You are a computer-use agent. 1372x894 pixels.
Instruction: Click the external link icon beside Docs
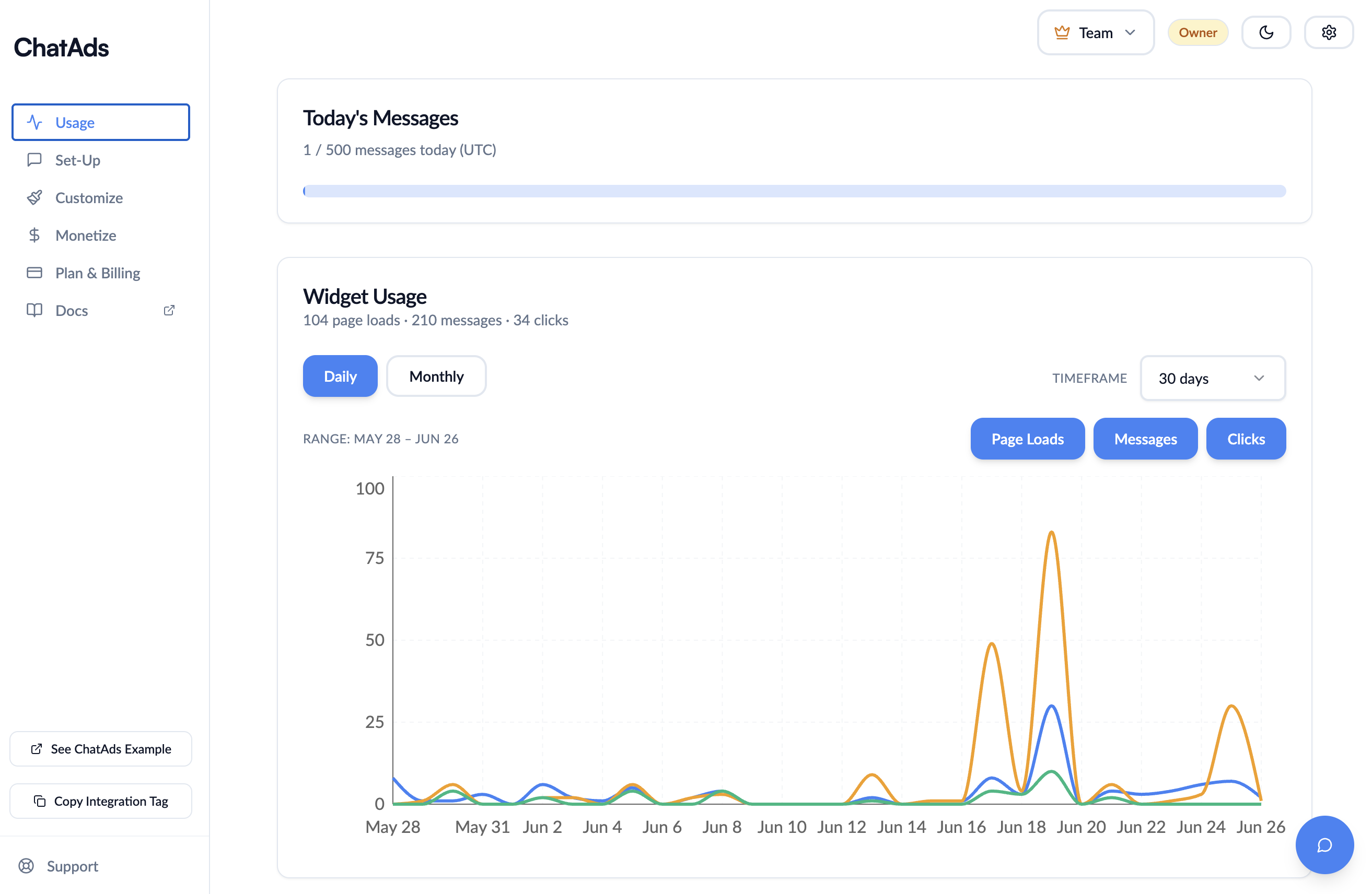point(169,310)
